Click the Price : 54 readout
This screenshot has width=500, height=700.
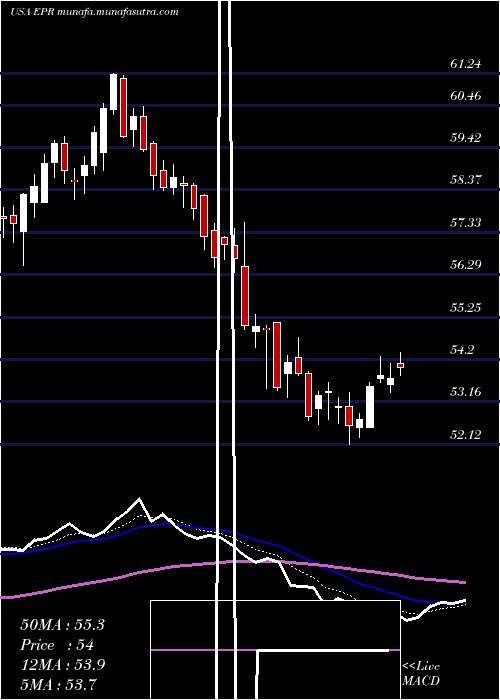pos(57,645)
